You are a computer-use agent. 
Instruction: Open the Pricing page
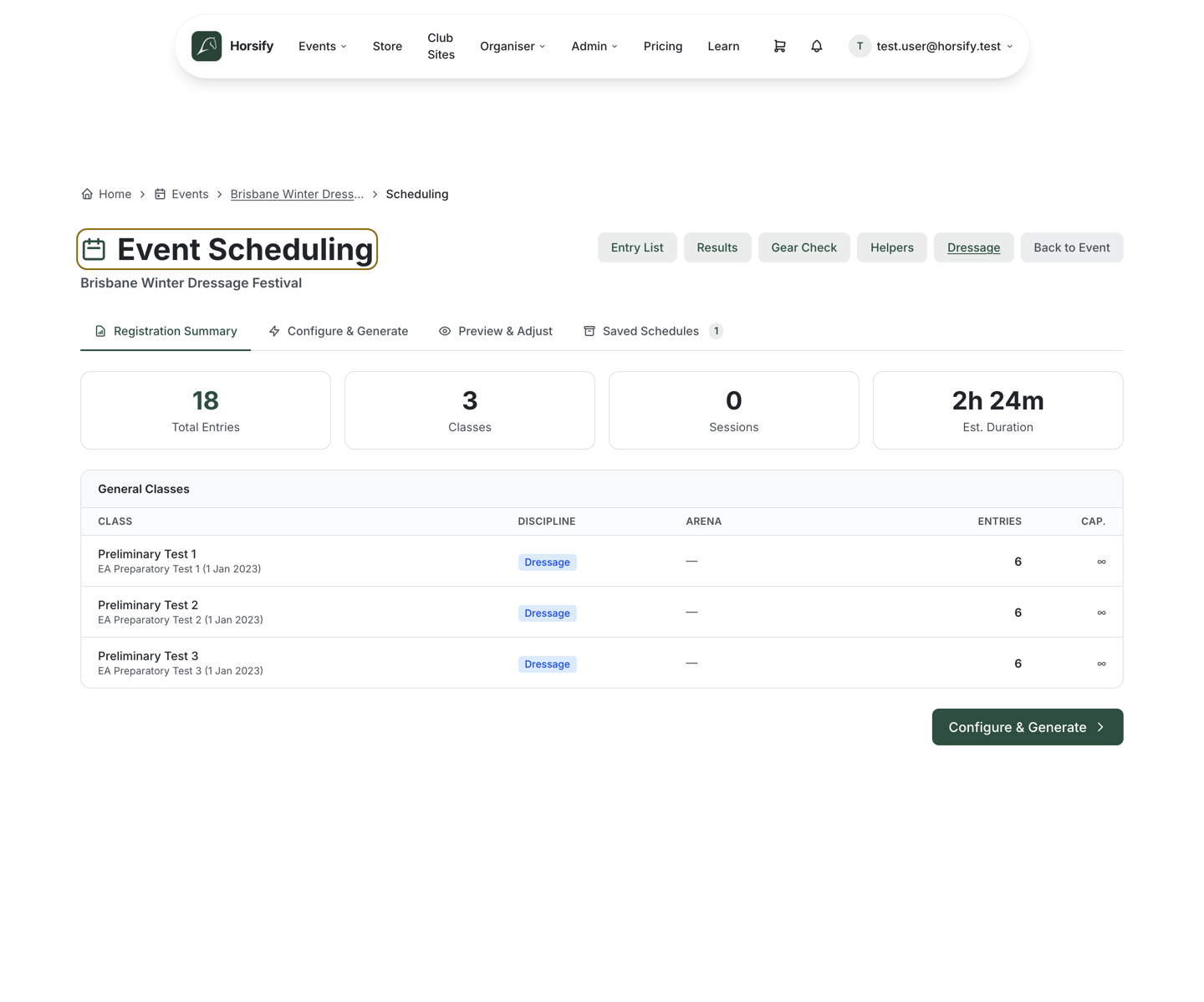click(663, 46)
